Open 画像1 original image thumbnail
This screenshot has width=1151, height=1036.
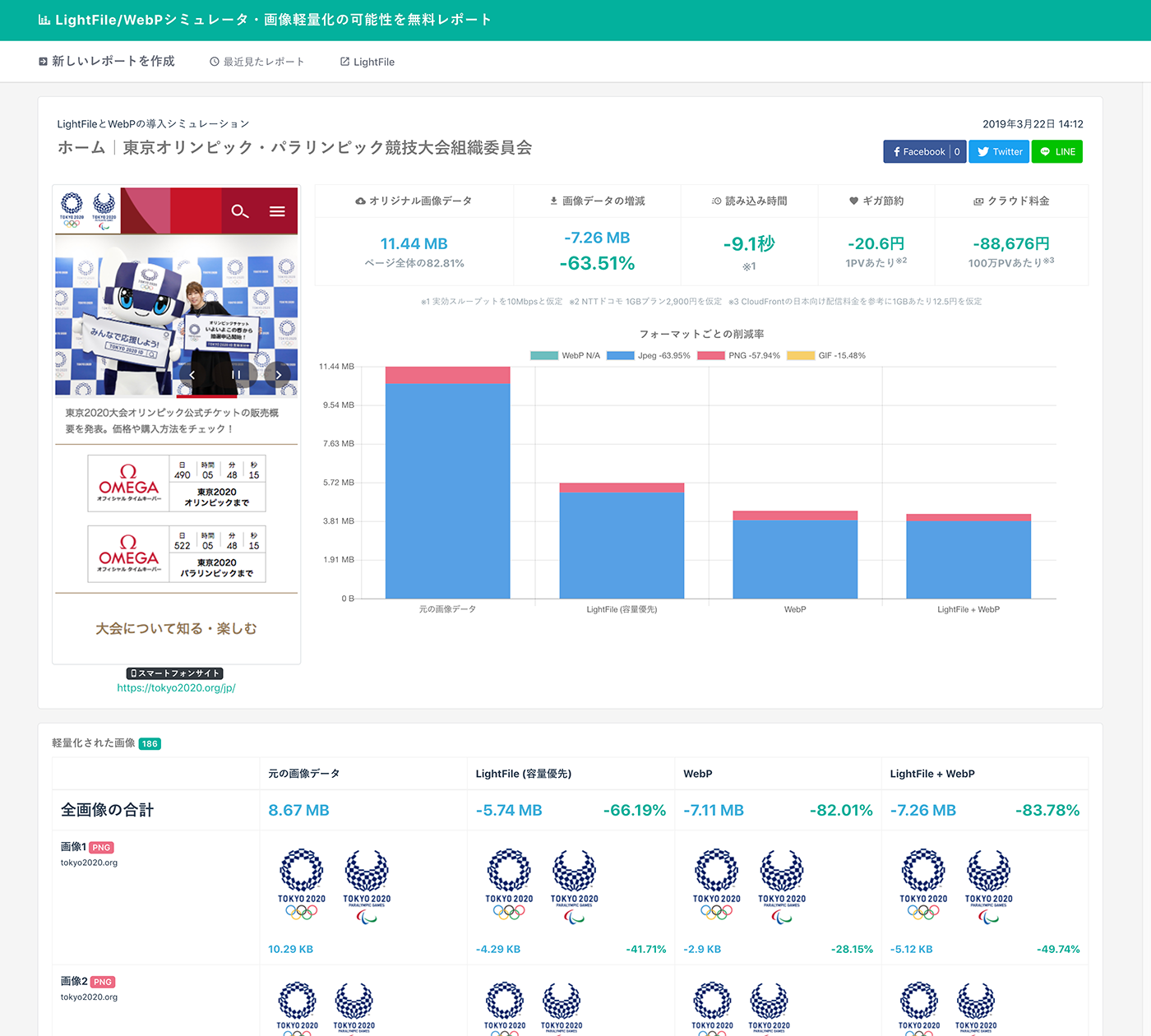point(334,886)
